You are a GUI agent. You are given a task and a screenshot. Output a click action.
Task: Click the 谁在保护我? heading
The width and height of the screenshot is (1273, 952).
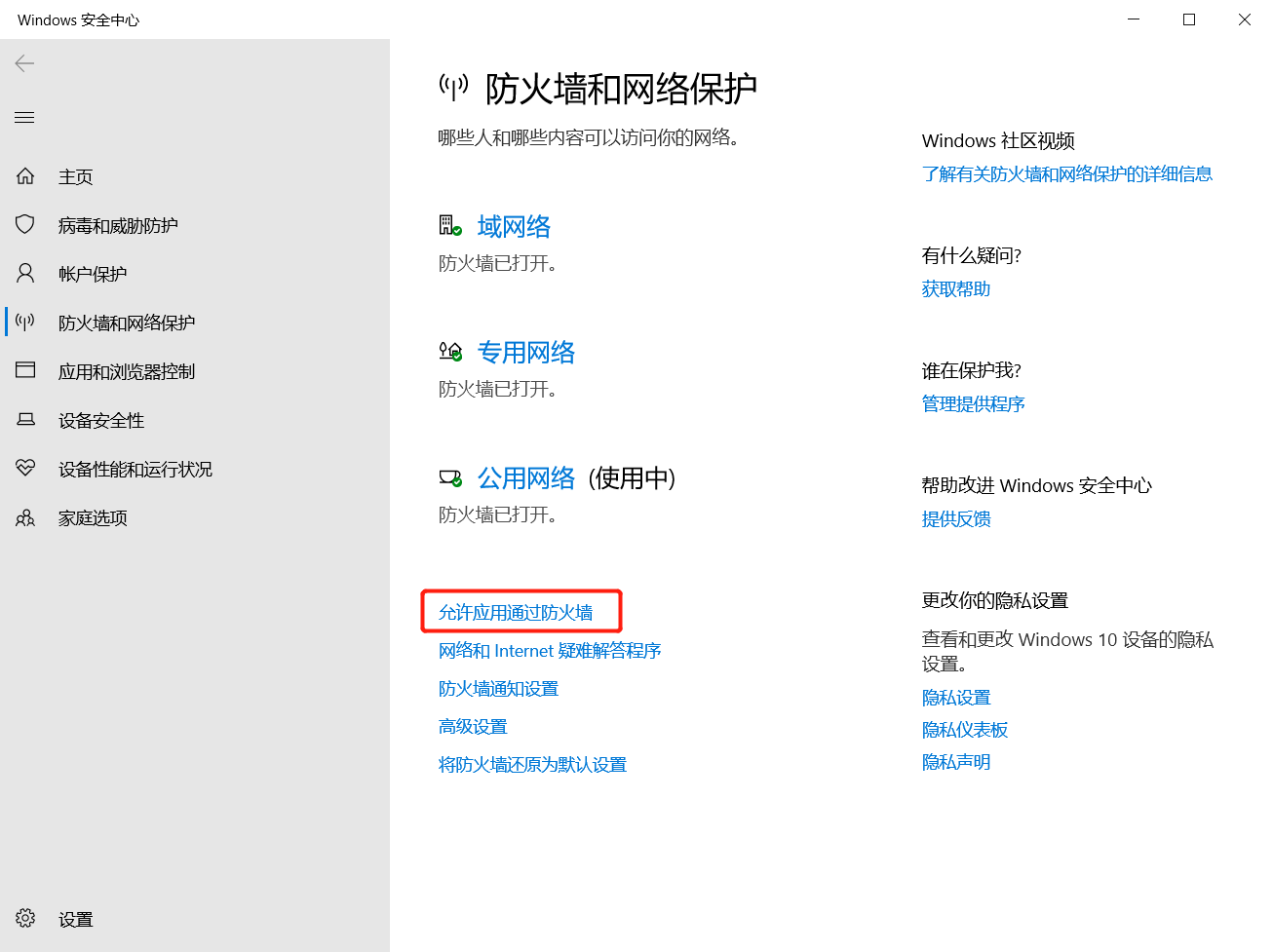972,370
